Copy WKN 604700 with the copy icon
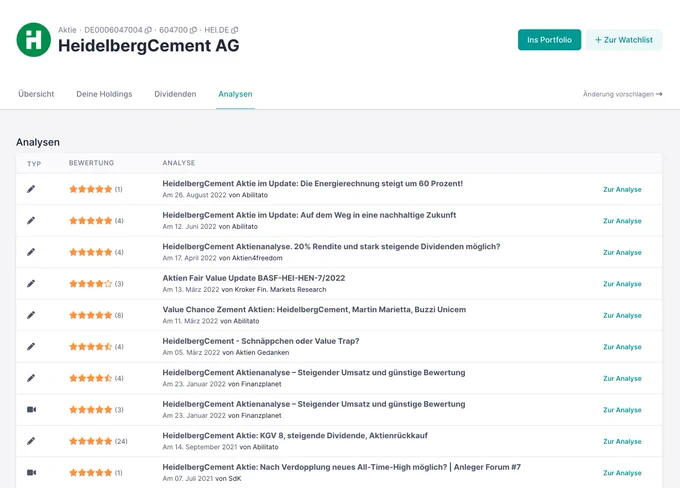This screenshot has height=488, width=680. 193,30
